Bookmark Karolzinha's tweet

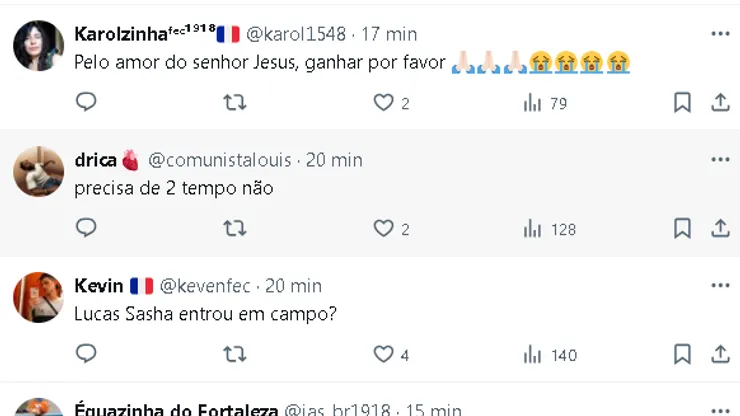(682, 102)
